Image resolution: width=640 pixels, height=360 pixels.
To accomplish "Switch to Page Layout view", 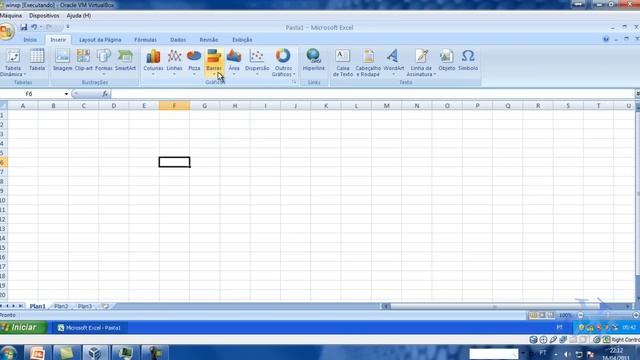I will (542, 315).
